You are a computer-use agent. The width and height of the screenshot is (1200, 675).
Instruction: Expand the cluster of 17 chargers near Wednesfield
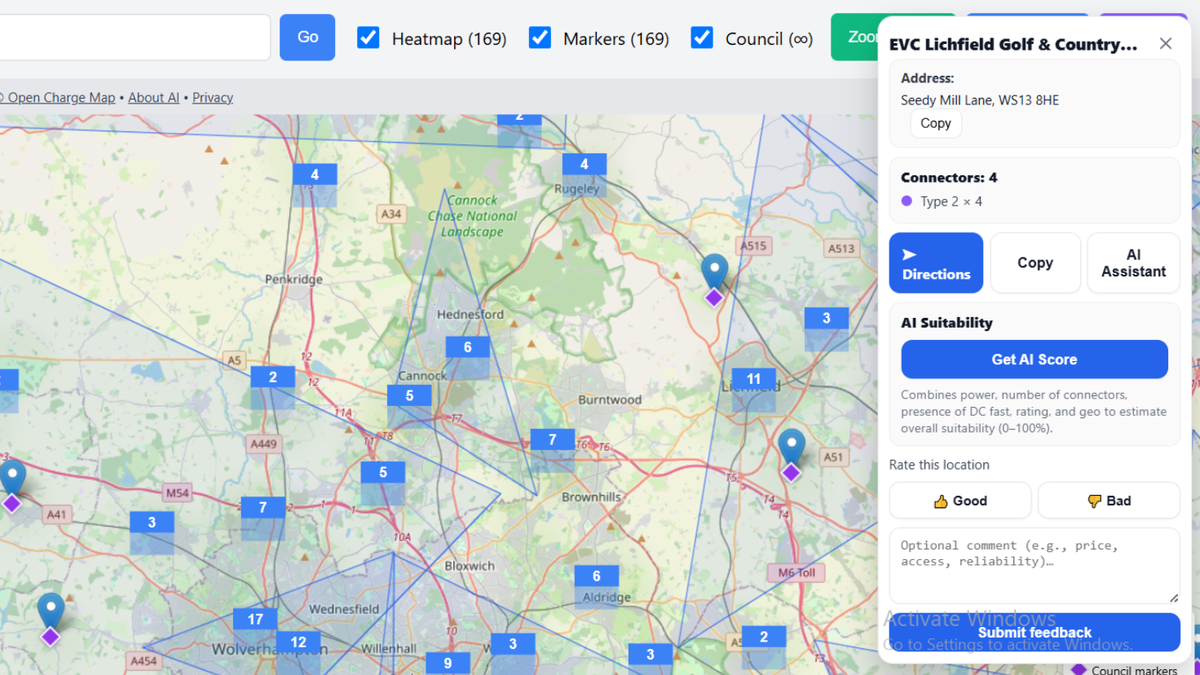pos(255,619)
